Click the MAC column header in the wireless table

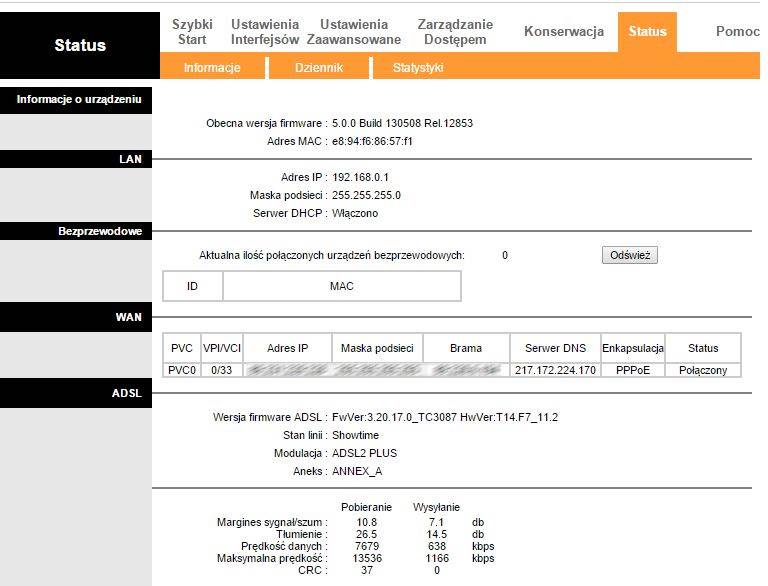coord(341,286)
